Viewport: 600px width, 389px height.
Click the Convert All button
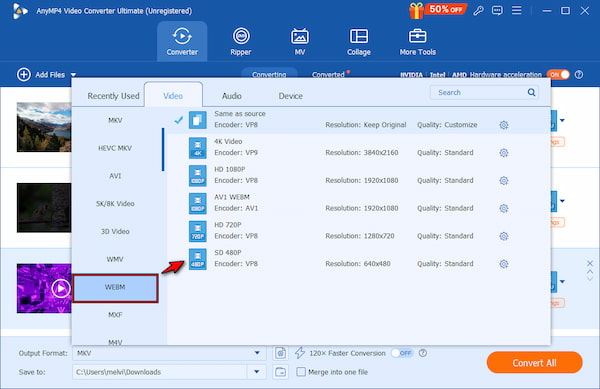point(535,363)
